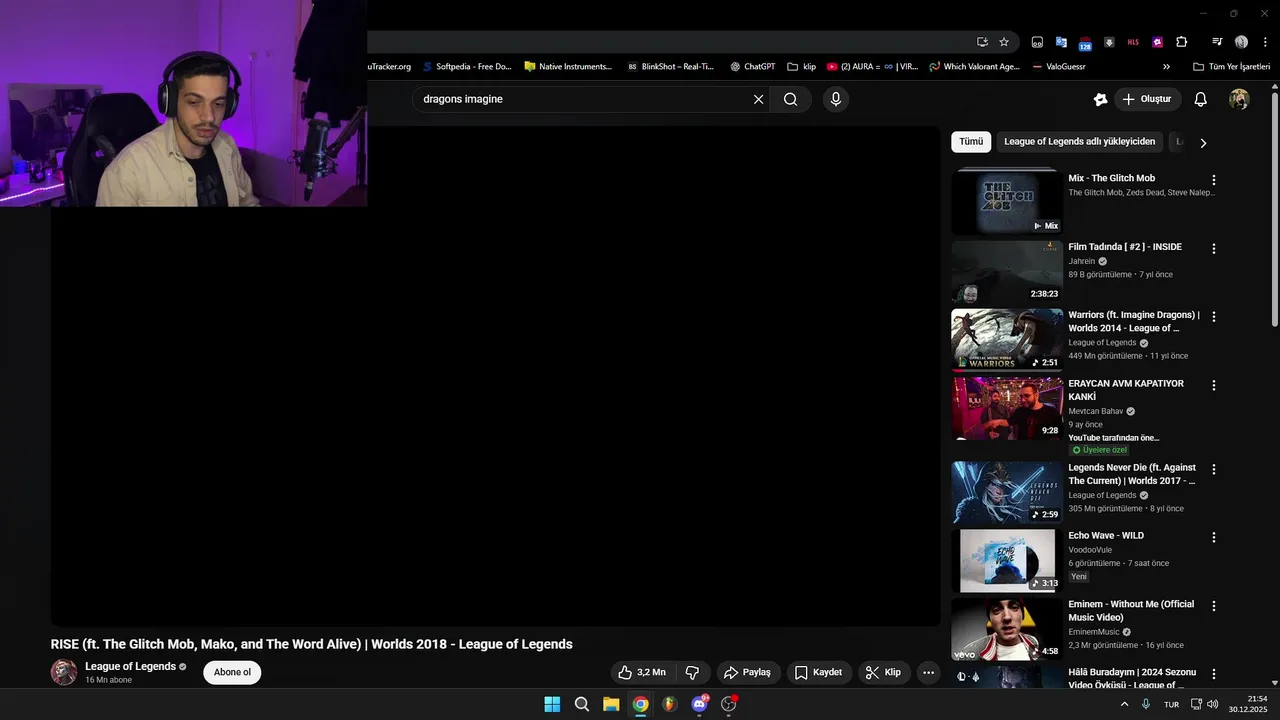The image size is (1280, 720).
Task: Click the YouTube search magnifier button
Action: pos(790,99)
